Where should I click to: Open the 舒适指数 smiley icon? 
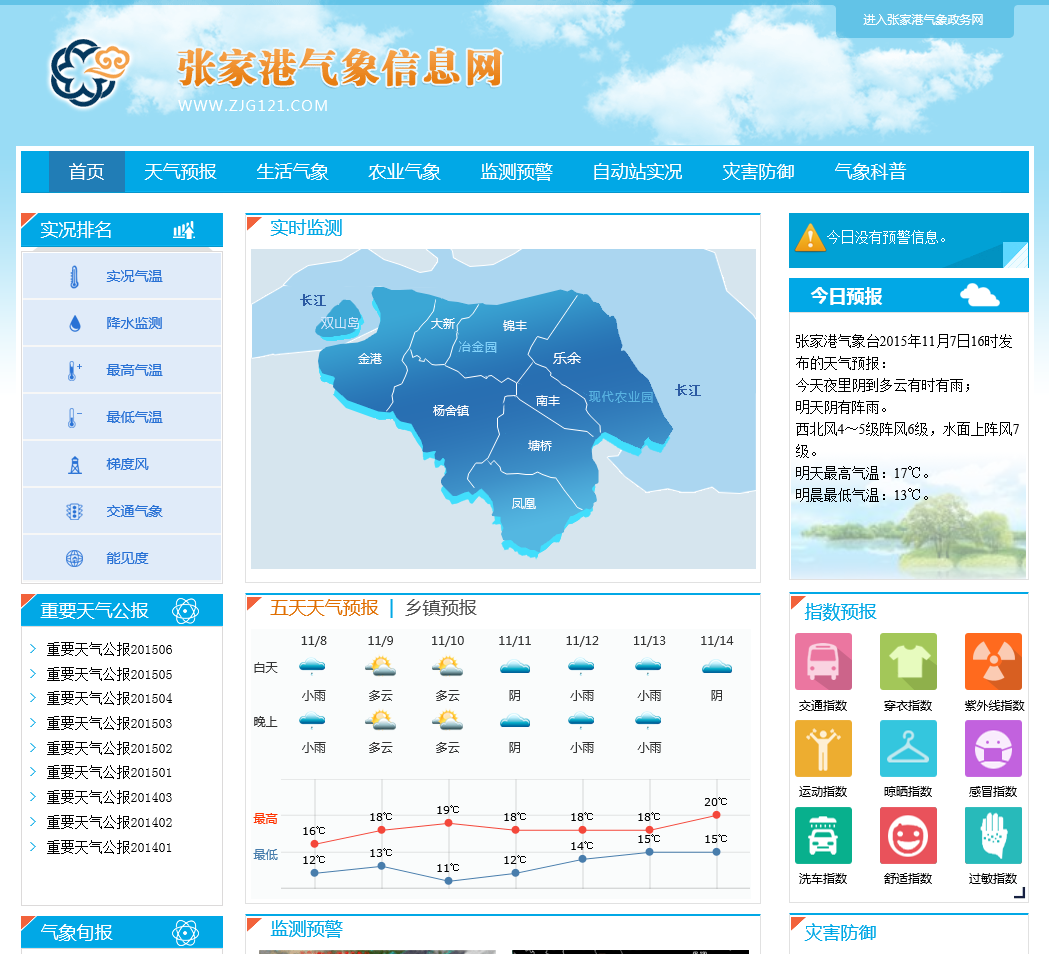[908, 836]
